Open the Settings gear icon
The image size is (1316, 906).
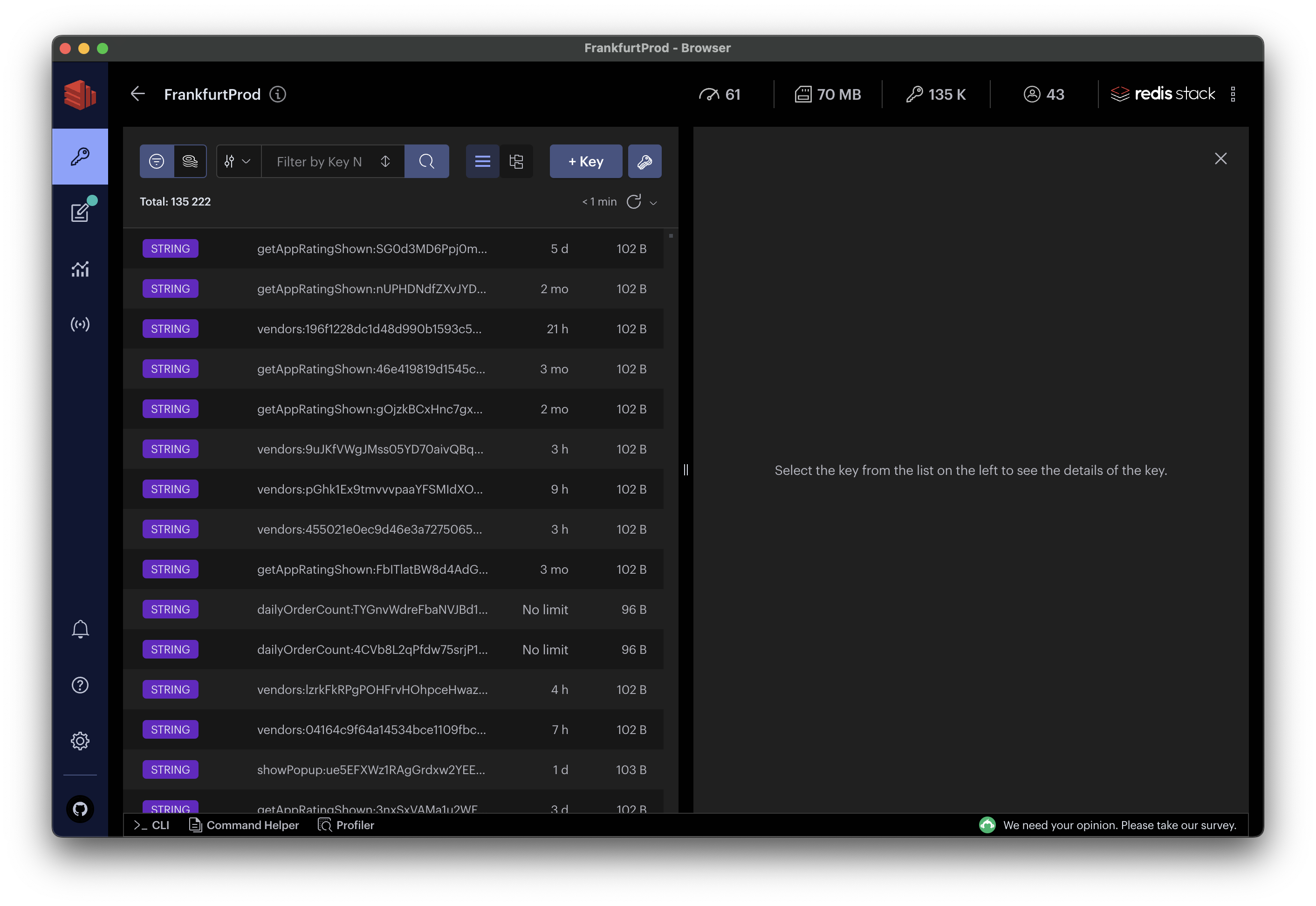pyautogui.click(x=80, y=741)
